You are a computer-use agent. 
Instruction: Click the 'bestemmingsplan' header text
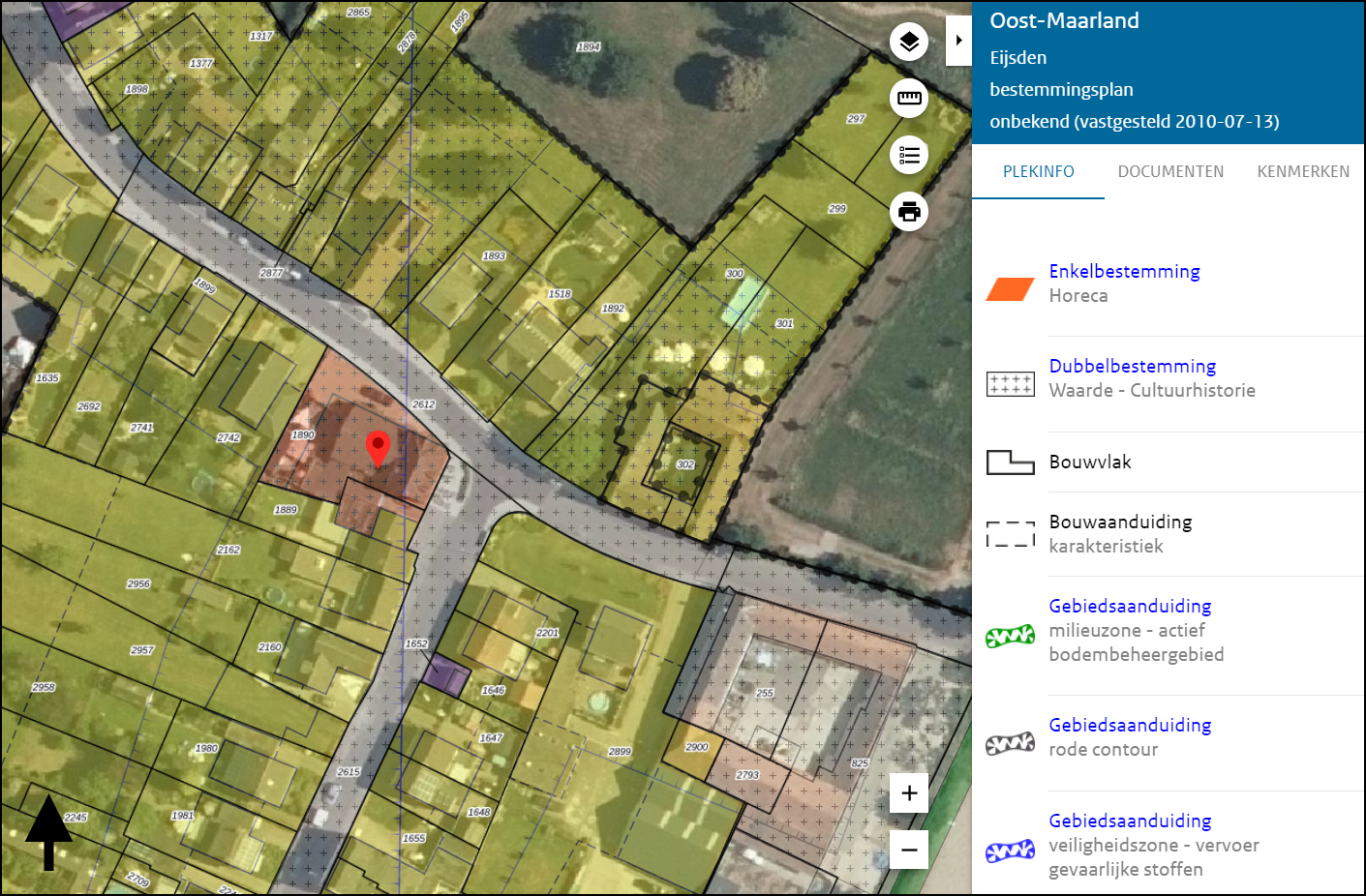coord(1061,89)
